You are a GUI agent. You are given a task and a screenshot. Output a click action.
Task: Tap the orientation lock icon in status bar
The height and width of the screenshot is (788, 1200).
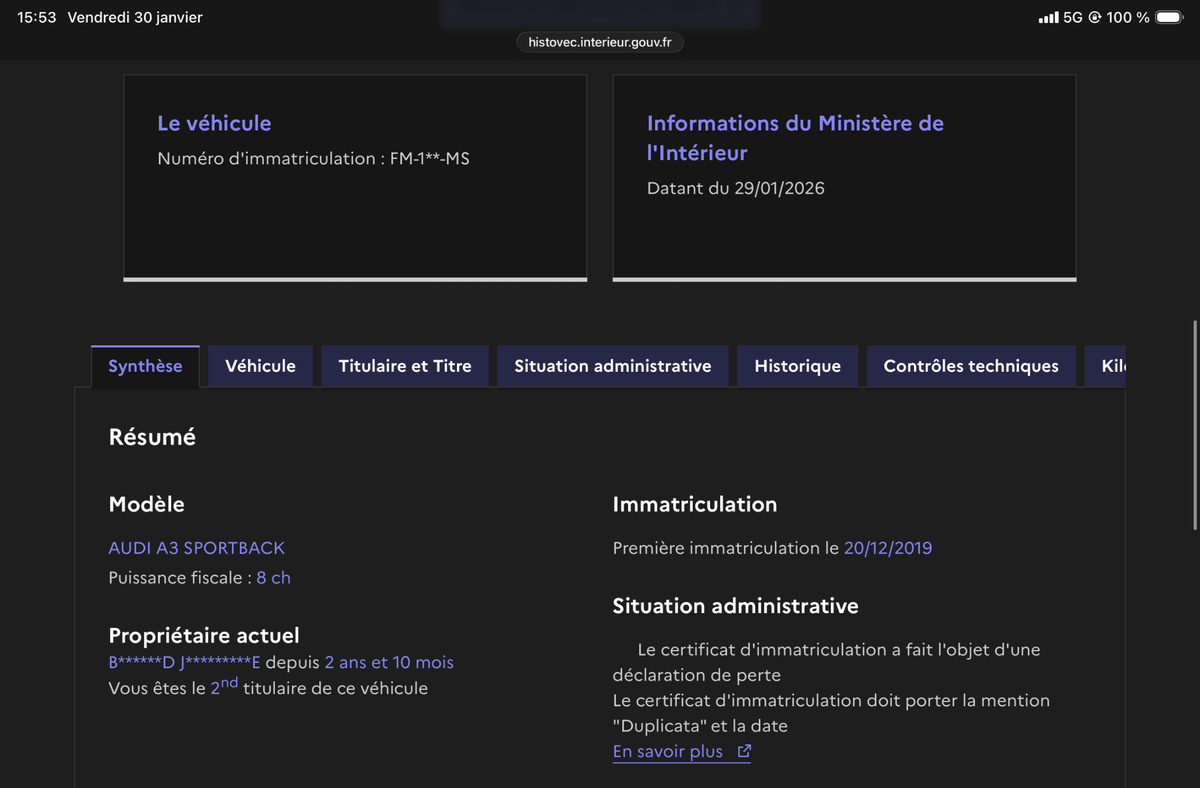1094,18
